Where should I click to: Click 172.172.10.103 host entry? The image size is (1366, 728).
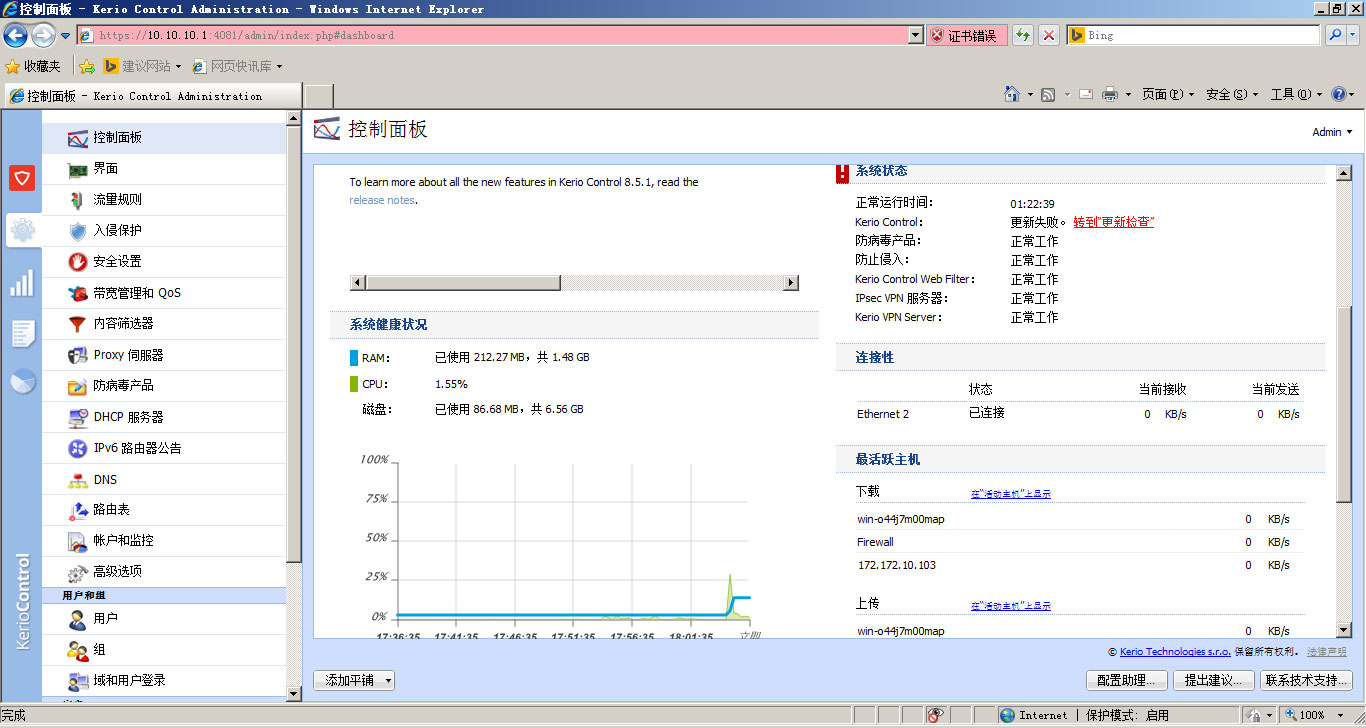point(897,565)
